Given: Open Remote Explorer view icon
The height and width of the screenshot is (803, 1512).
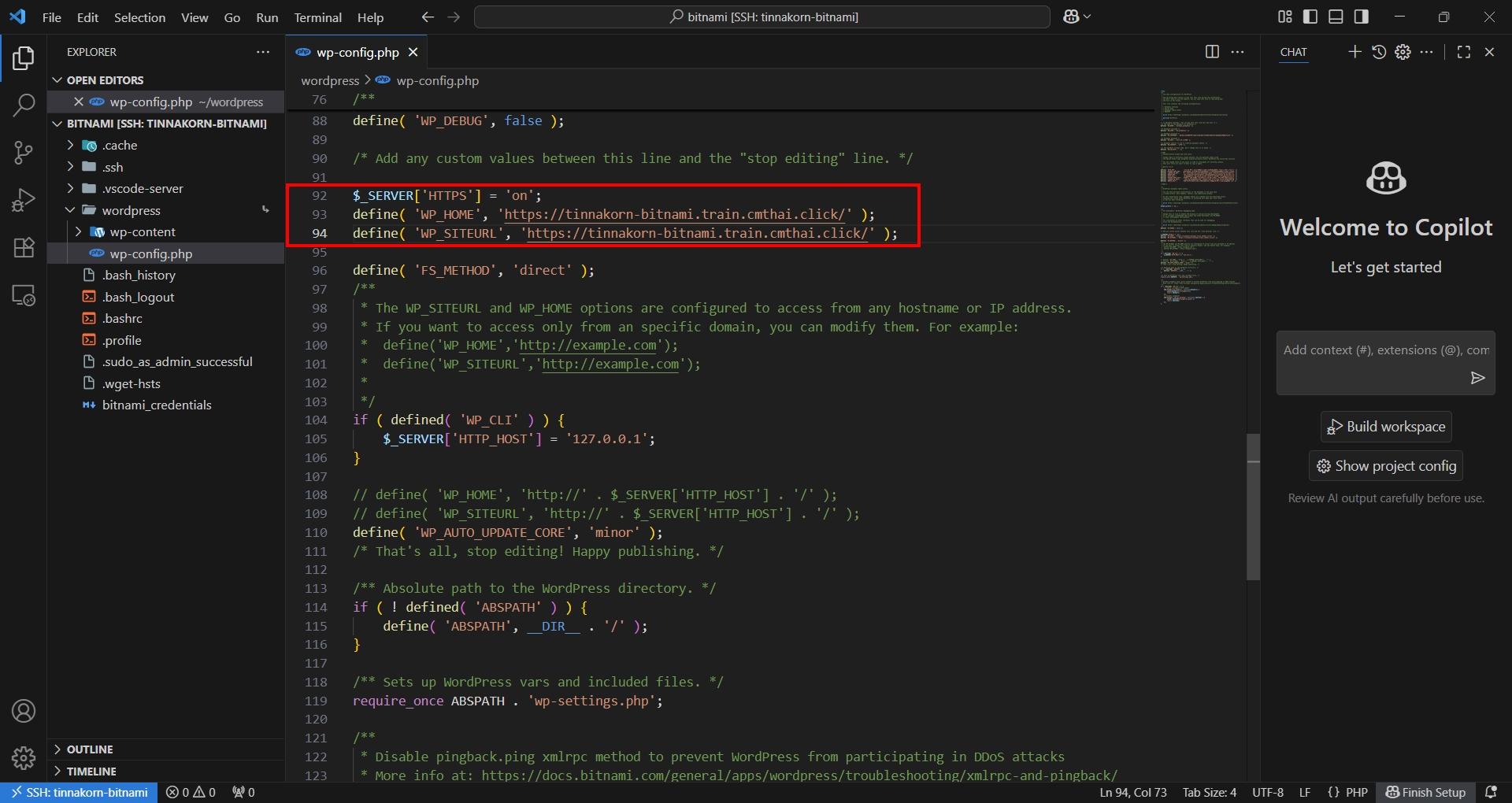Looking at the screenshot, I should 24,295.
